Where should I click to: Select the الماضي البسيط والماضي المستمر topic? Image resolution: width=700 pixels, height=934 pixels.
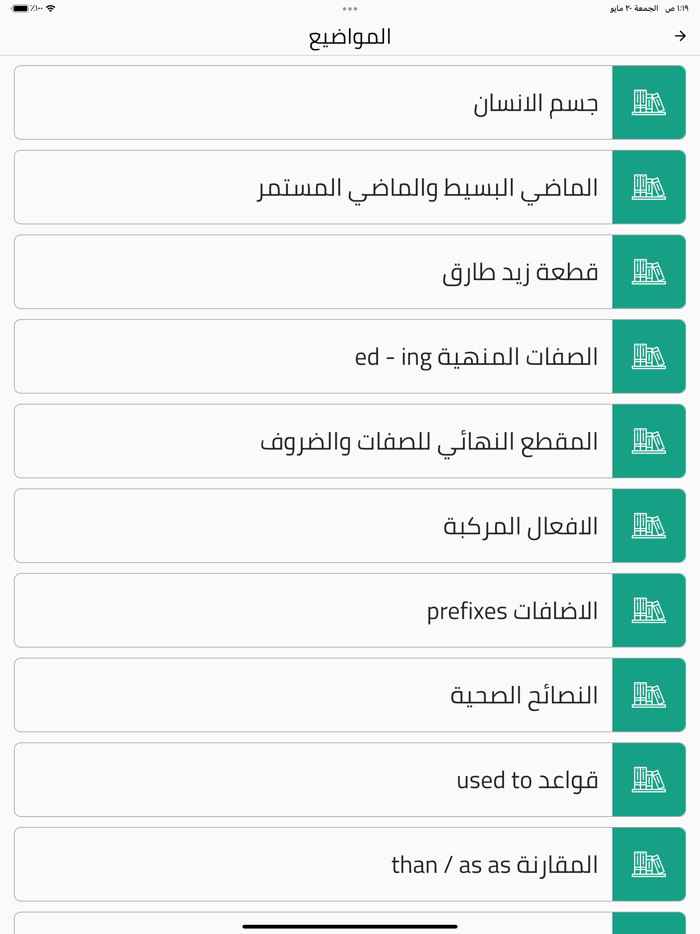(x=310, y=187)
